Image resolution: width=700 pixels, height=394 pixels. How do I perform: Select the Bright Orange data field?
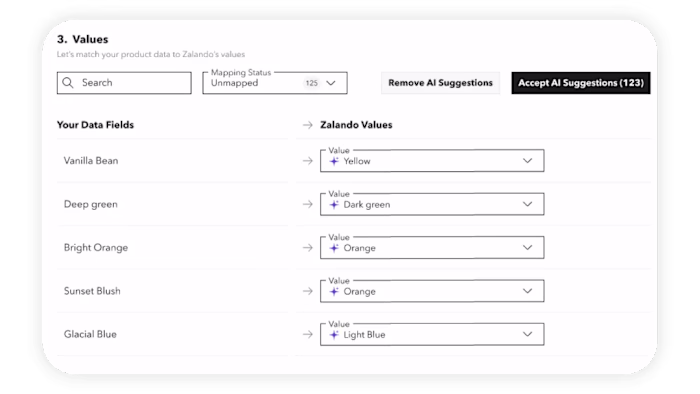pos(96,248)
